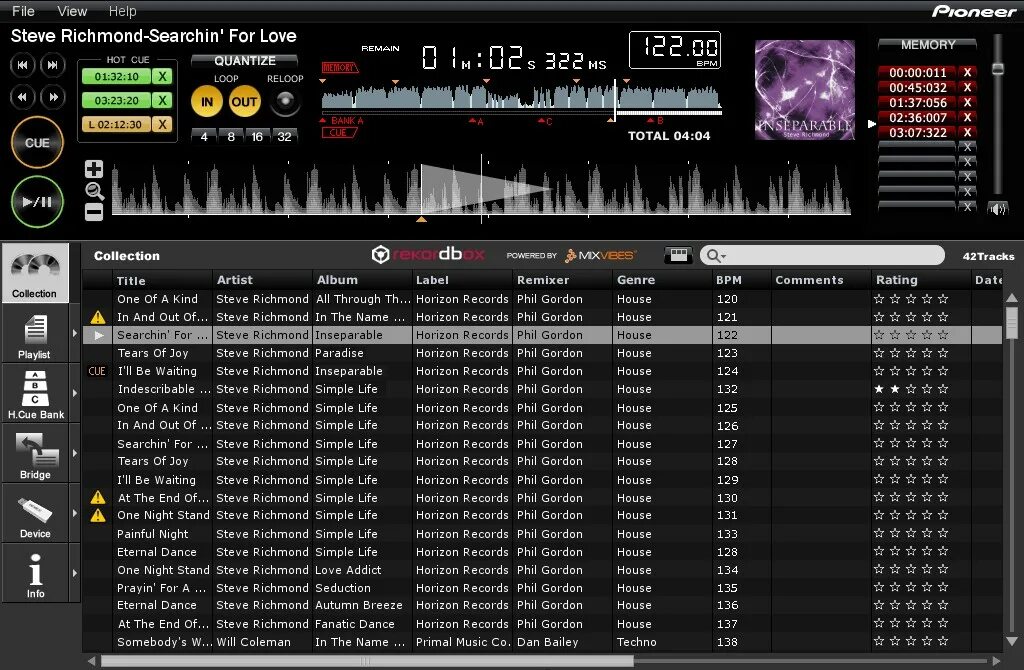Click the Inseparable album artwork
Screen dimensions: 1024x670
(x=805, y=90)
